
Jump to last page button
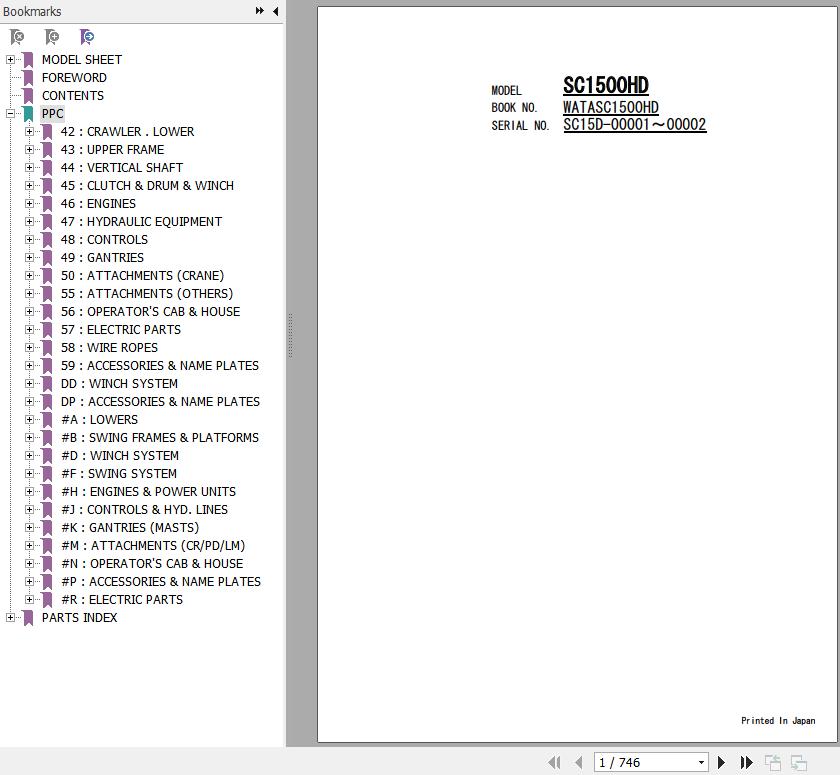(746, 762)
